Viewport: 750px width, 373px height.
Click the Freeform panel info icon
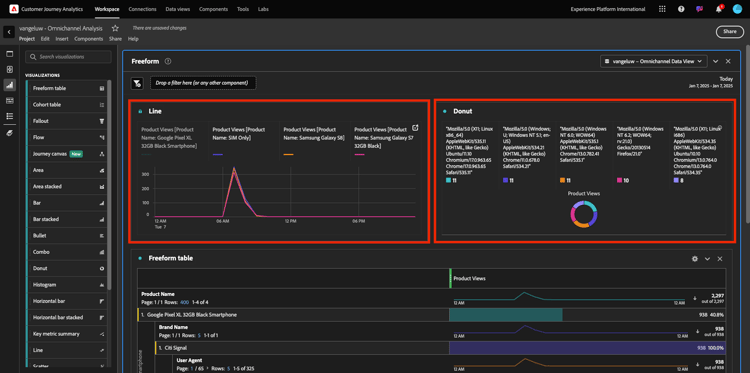tap(168, 61)
